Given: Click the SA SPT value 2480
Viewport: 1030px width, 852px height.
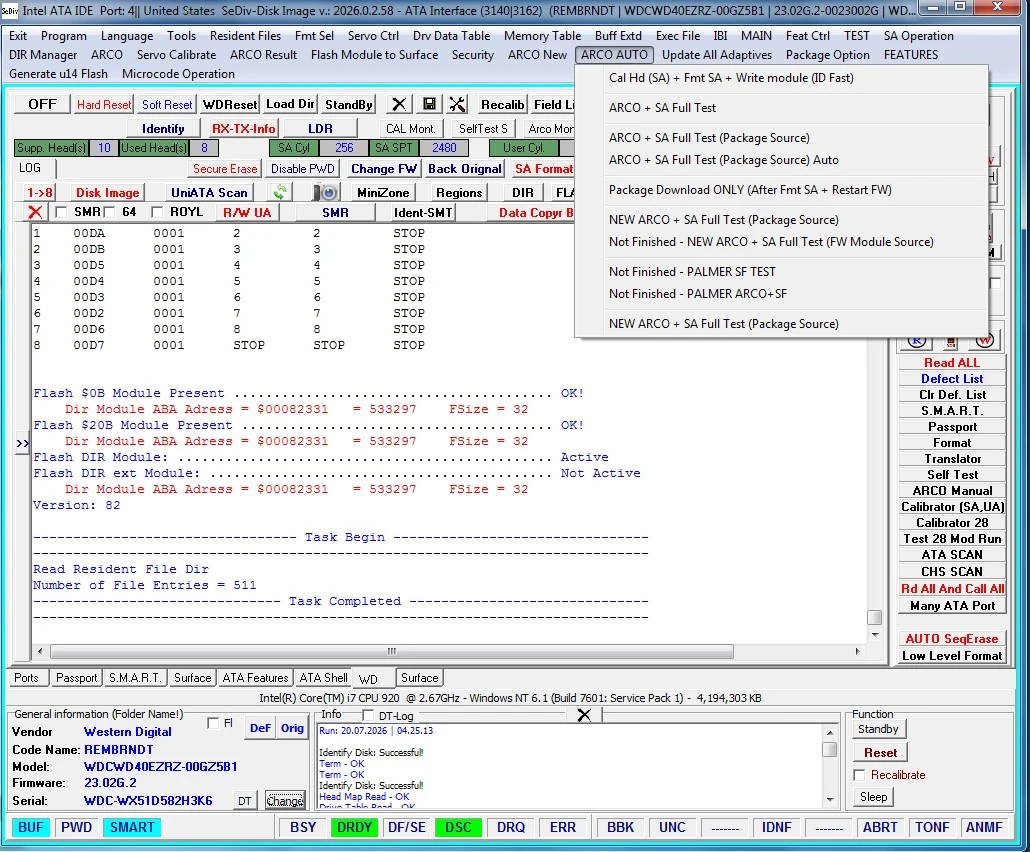Looking at the screenshot, I should [x=444, y=148].
